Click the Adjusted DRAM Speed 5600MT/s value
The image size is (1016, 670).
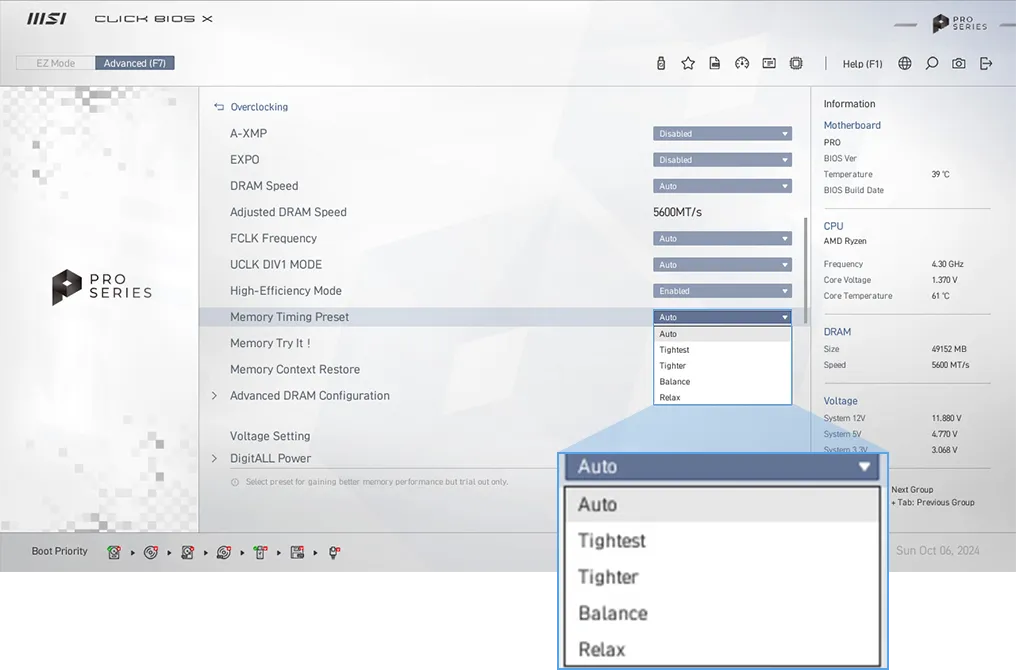pos(677,212)
